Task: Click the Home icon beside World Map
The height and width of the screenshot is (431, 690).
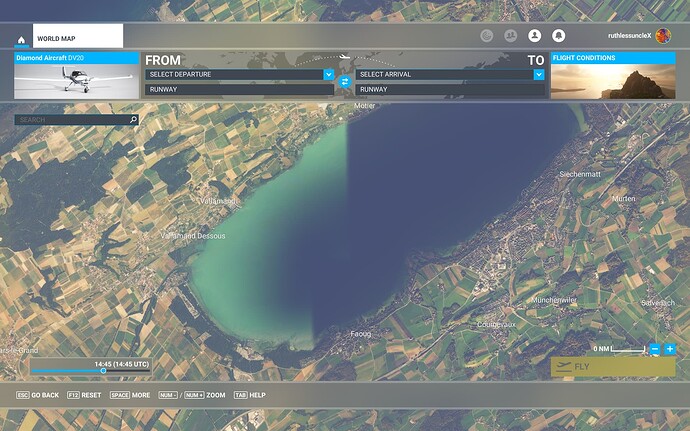Action: pos(20,39)
